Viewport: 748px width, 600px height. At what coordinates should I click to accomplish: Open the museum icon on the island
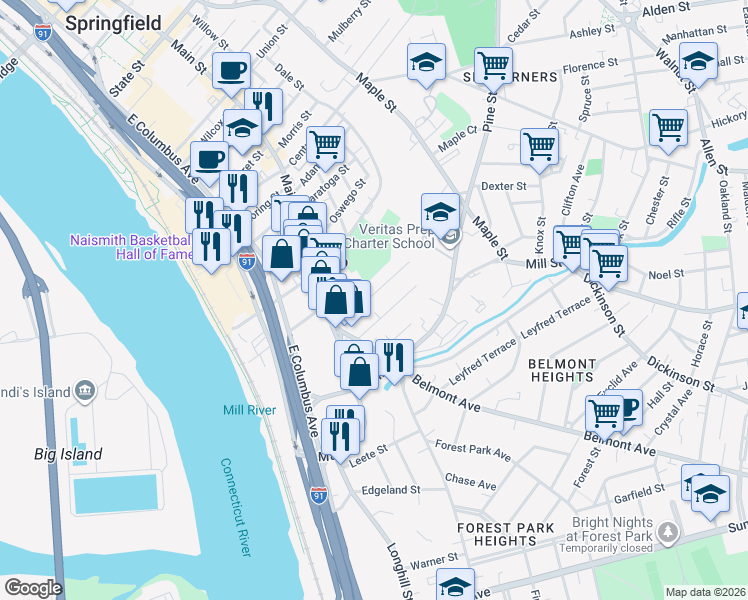85,392
